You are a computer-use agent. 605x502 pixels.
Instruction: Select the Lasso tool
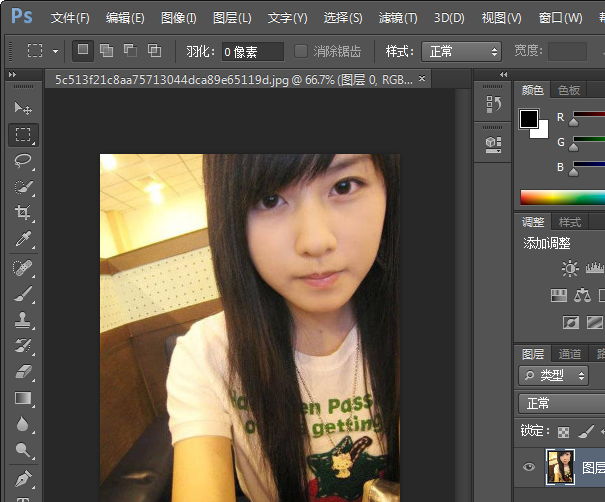(23, 160)
